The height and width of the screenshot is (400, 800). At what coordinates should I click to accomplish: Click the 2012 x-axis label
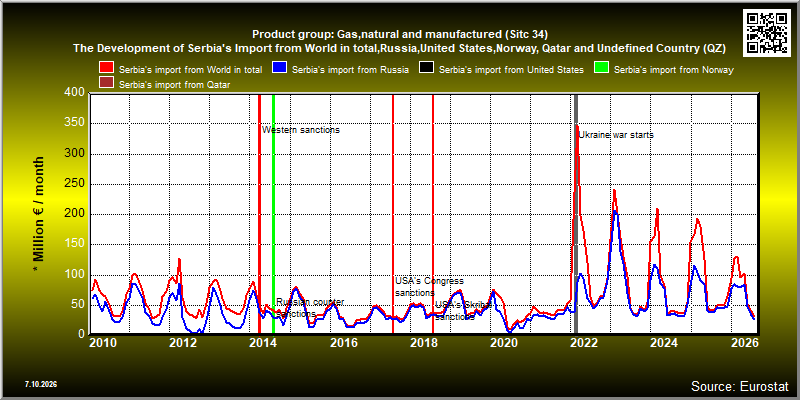click(184, 343)
